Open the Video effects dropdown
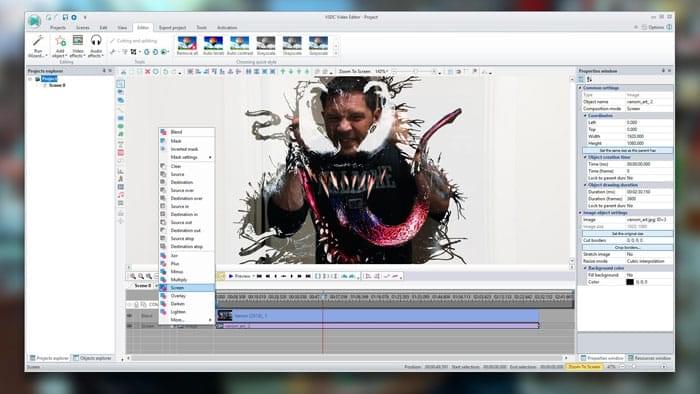The height and width of the screenshot is (394, 700). (78, 46)
